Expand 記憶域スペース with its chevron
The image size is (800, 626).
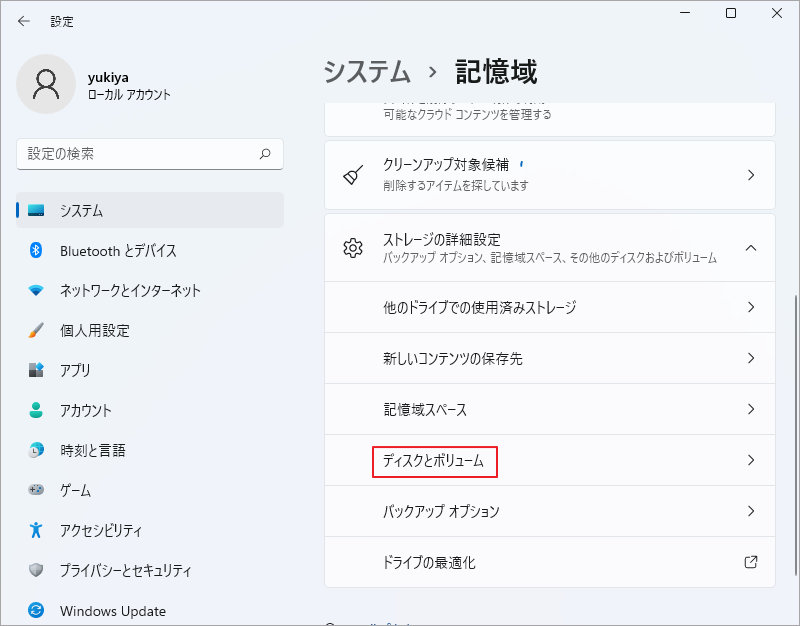[x=750, y=409]
